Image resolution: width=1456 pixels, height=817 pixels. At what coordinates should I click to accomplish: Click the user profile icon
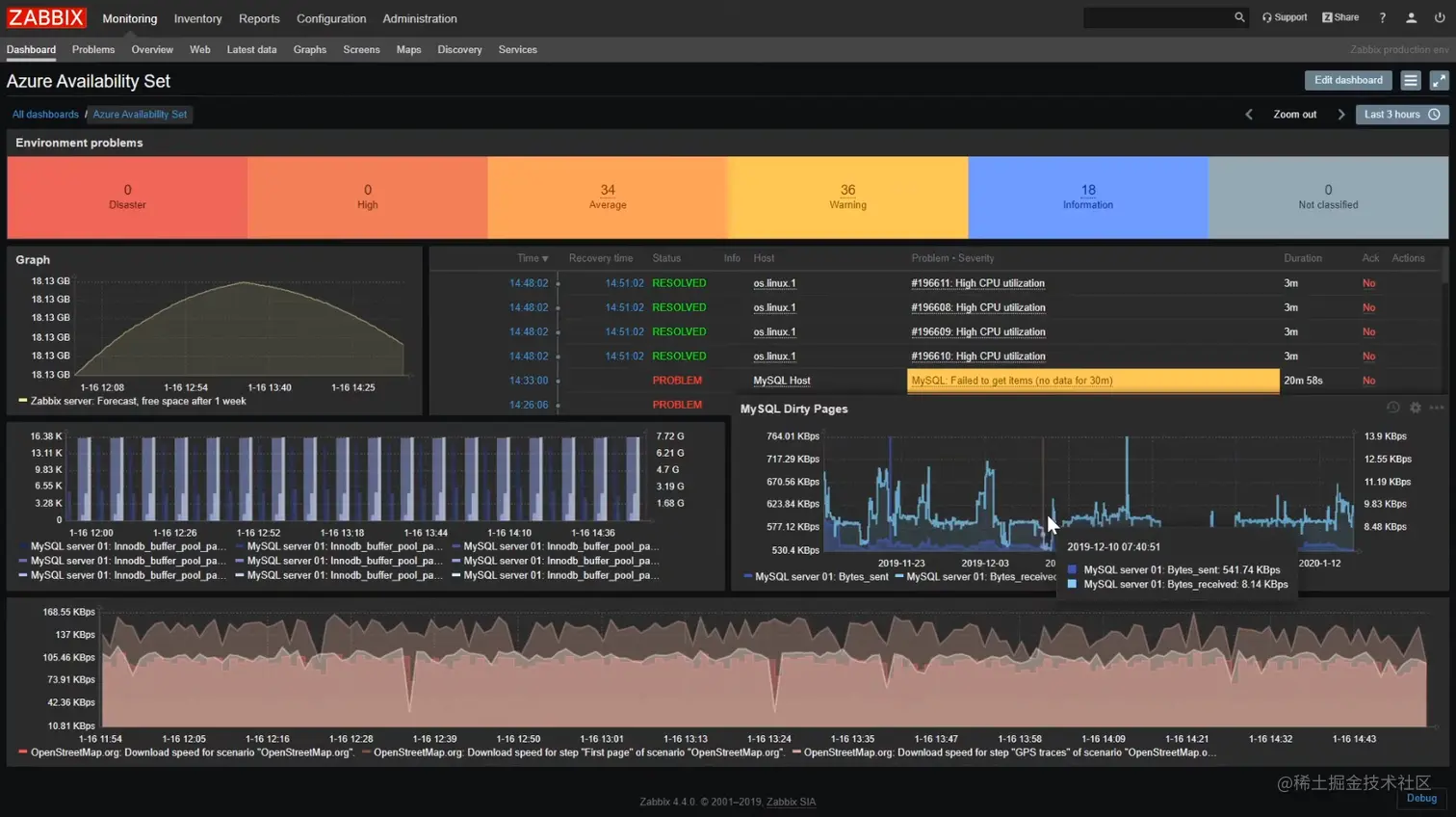(x=1412, y=16)
